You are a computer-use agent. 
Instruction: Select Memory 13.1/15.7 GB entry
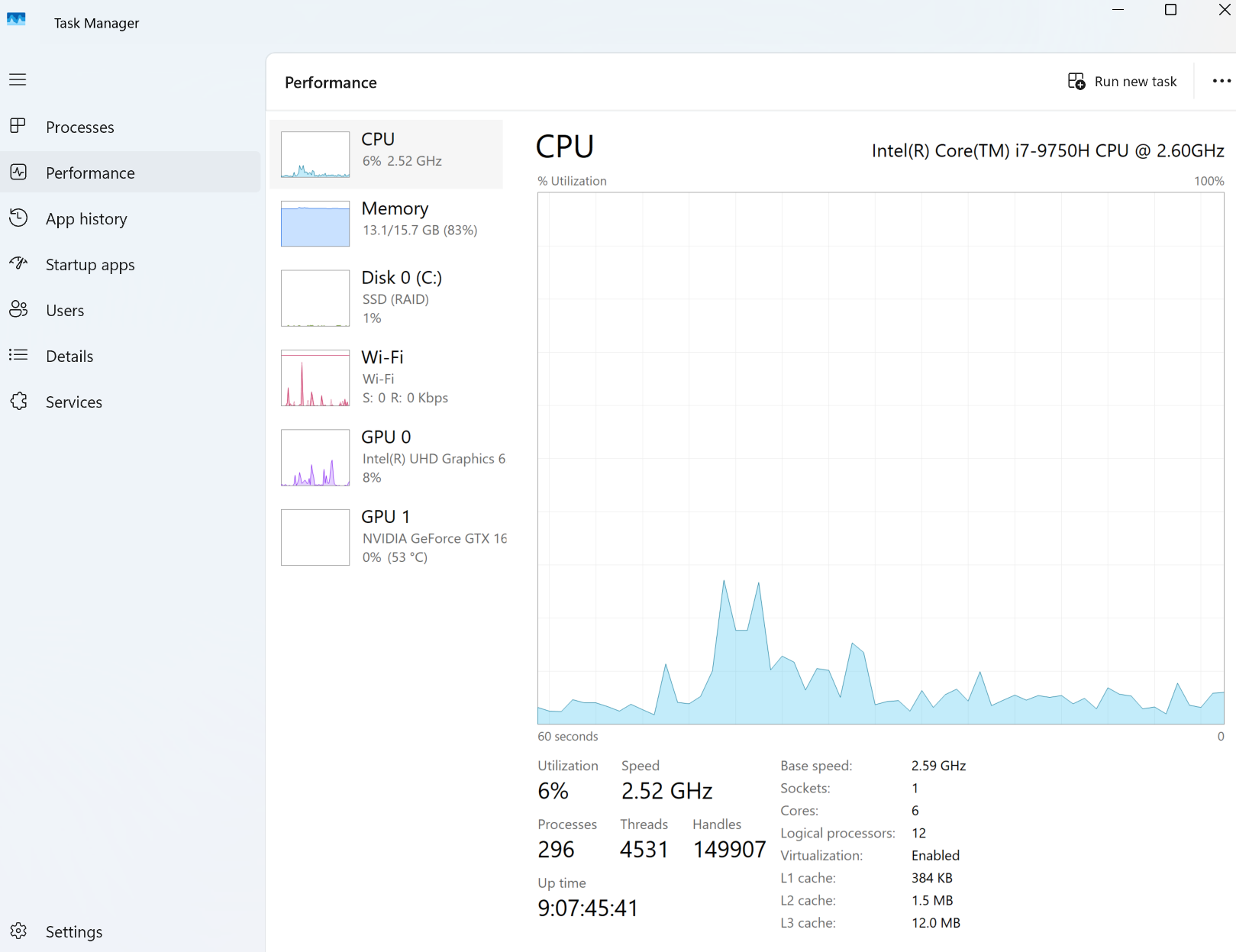(386, 224)
